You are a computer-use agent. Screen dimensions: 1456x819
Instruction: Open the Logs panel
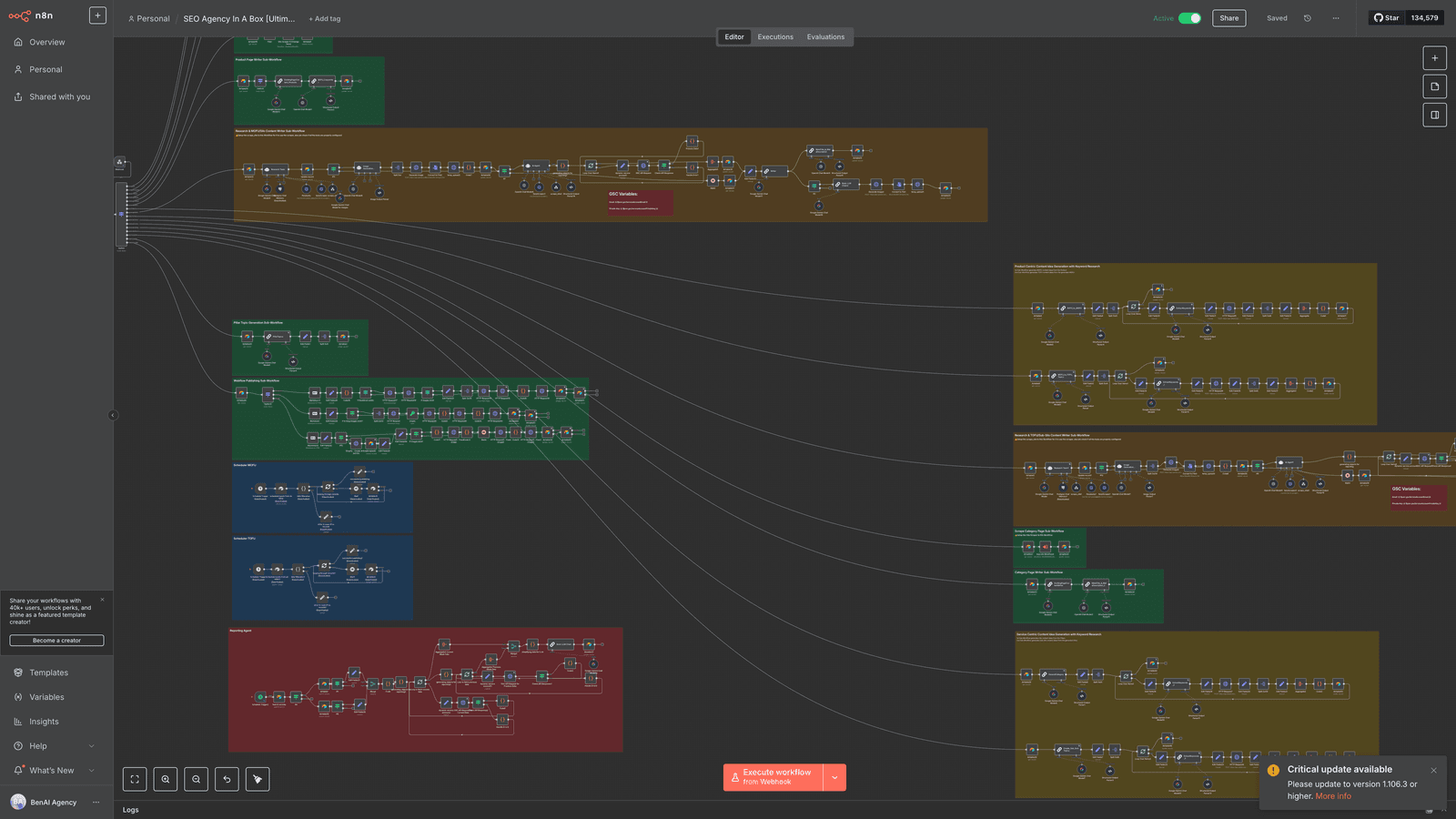click(131, 810)
